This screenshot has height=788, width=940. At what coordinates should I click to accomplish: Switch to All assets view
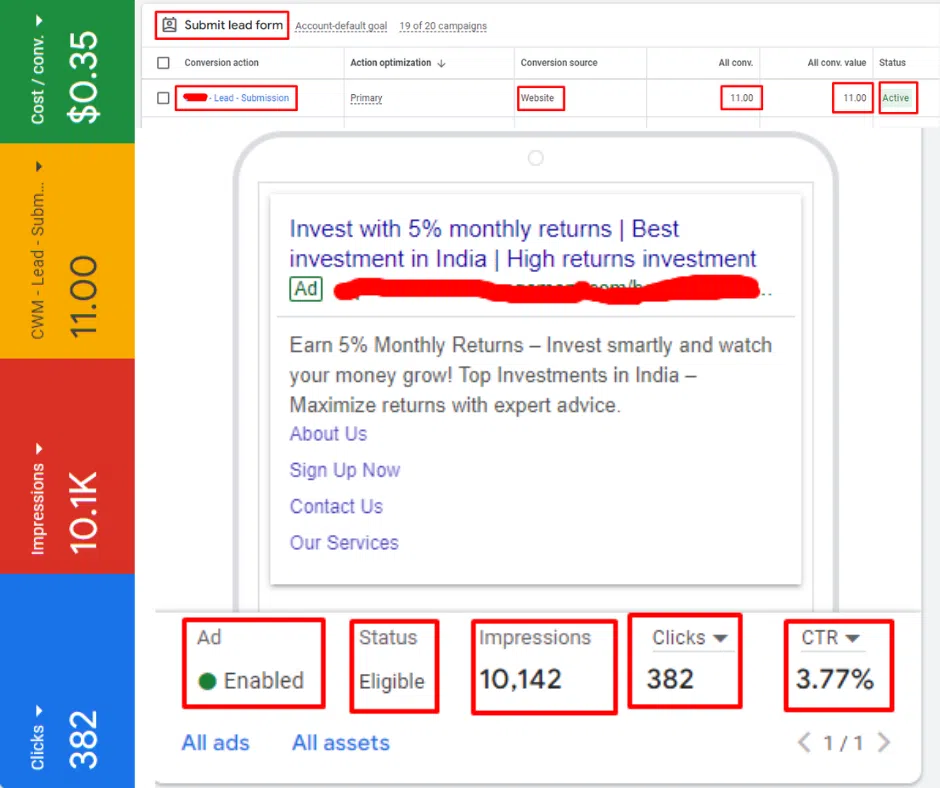point(340,743)
